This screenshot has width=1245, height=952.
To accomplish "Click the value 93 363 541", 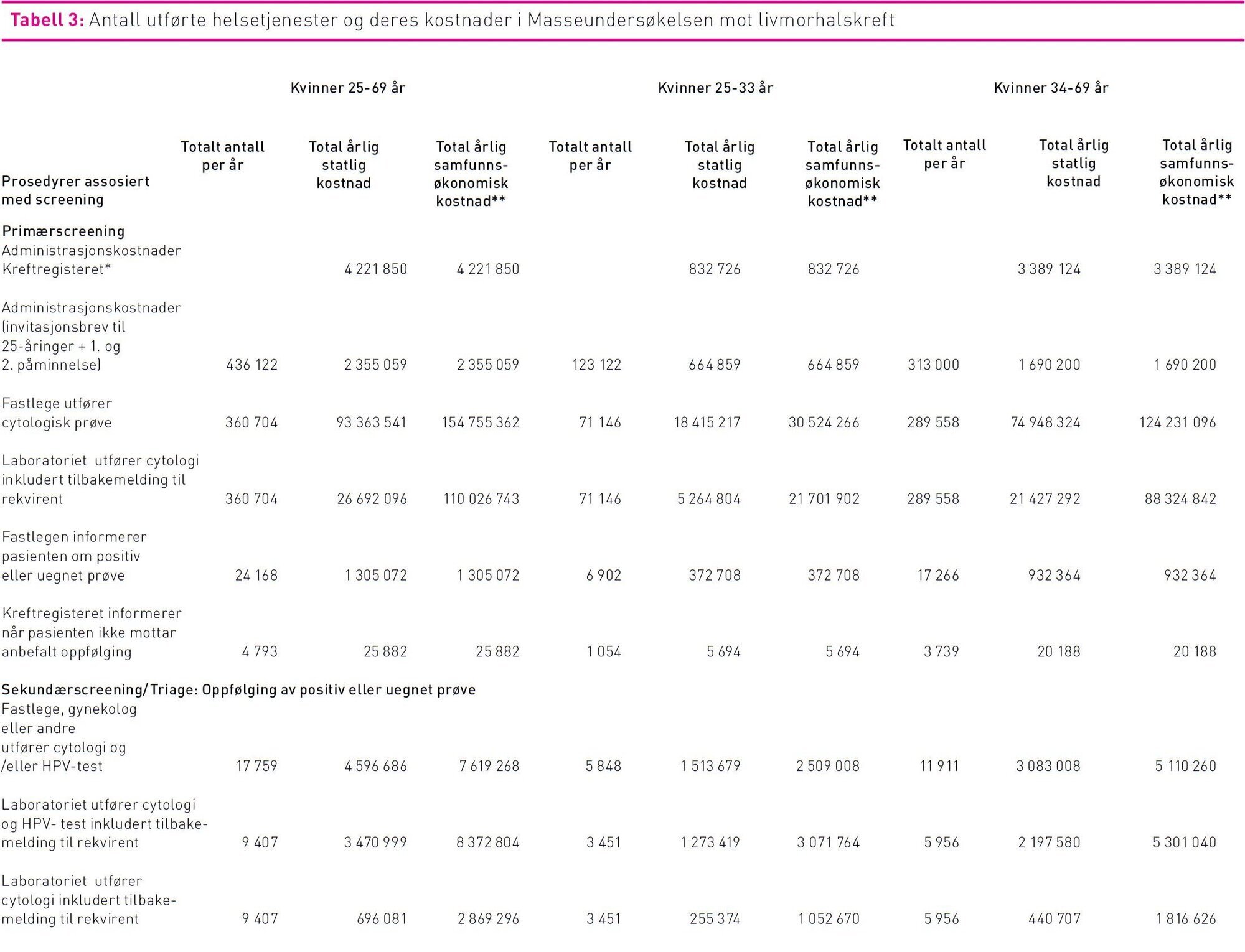I will click(371, 422).
